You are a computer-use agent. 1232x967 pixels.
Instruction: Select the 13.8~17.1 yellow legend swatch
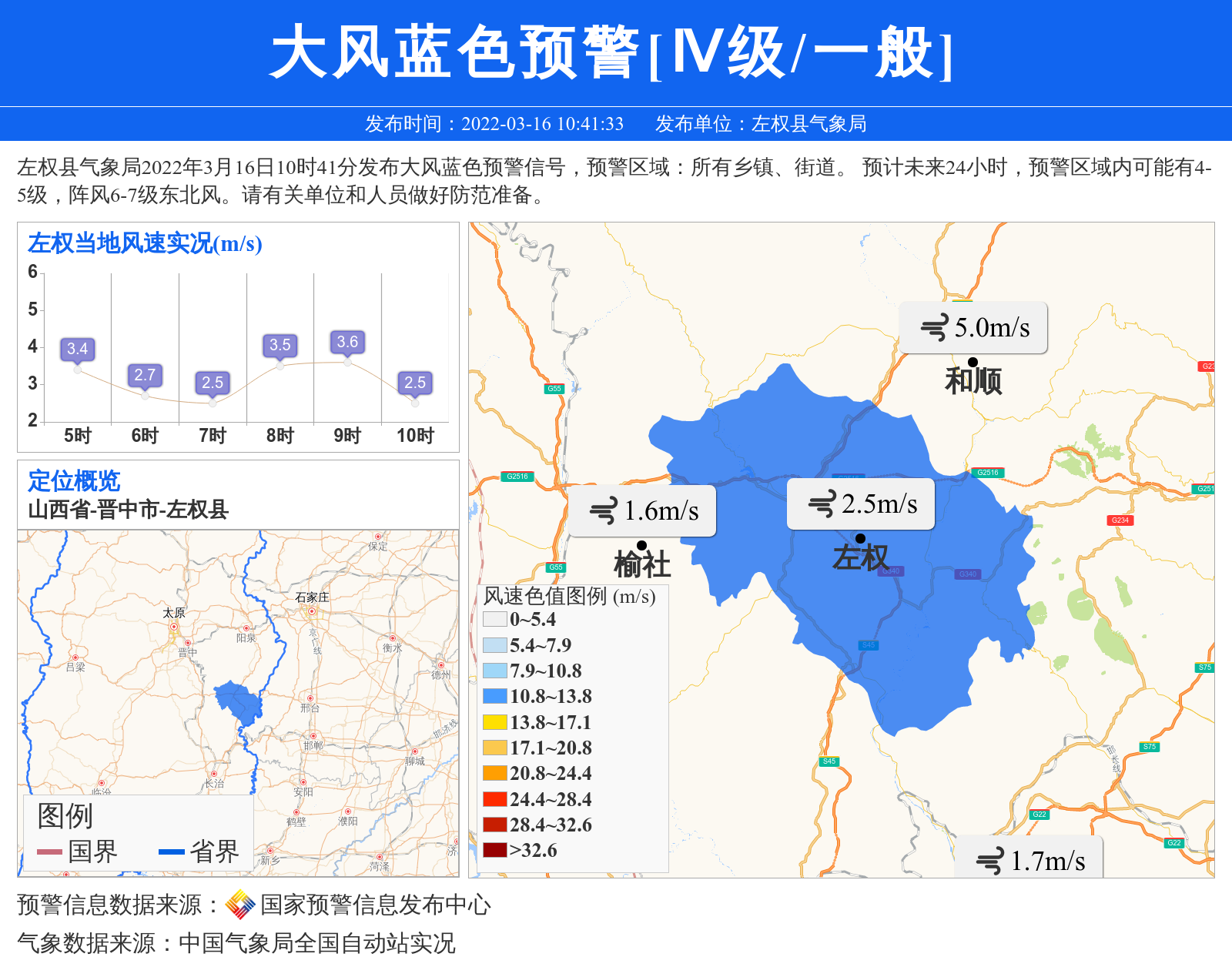(x=494, y=722)
